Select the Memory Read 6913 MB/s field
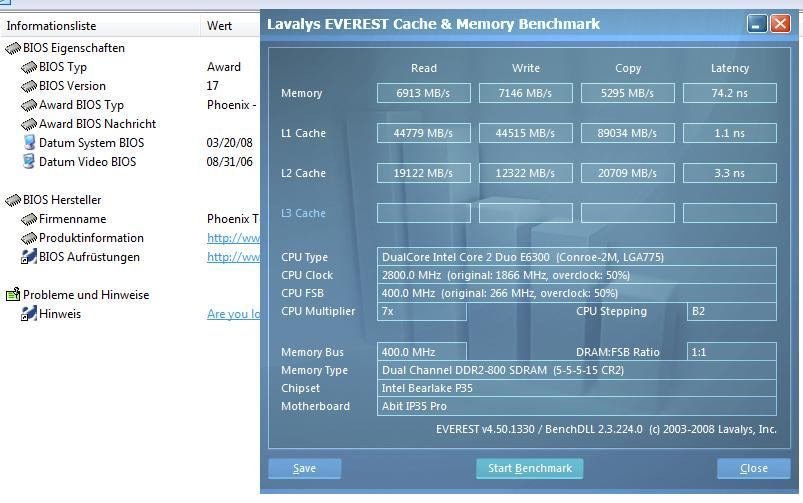Image resolution: width=803 pixels, height=503 pixels. [x=424, y=93]
